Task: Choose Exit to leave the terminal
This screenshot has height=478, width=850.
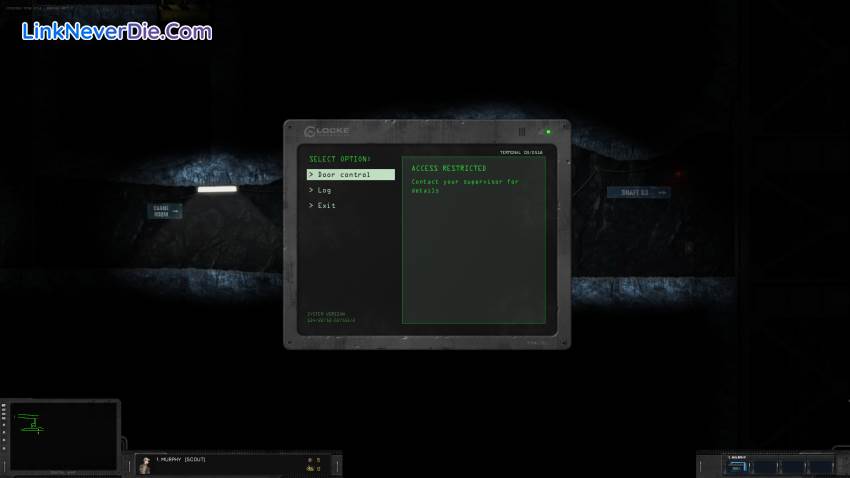Action: (x=326, y=206)
